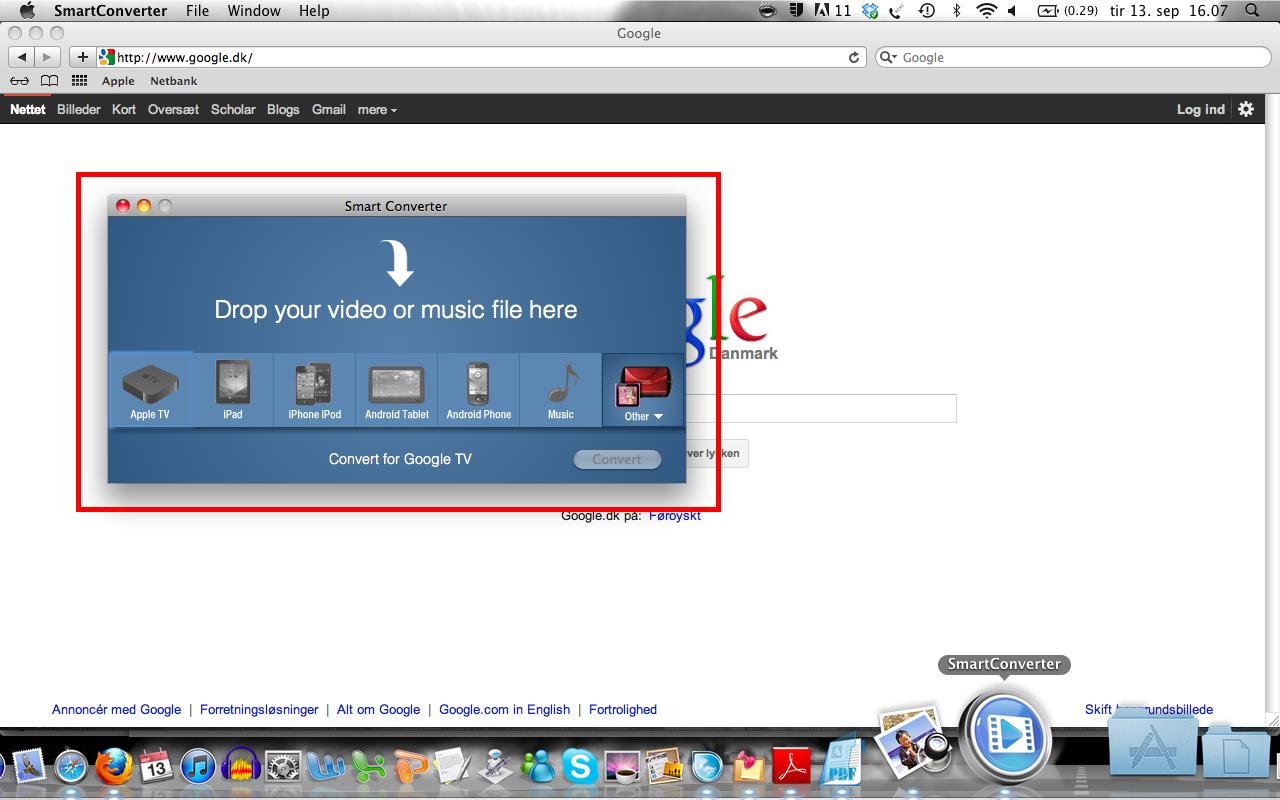Viewport: 1280px width, 800px height.
Task: Expand the 'mere' dropdown
Action: tap(377, 109)
